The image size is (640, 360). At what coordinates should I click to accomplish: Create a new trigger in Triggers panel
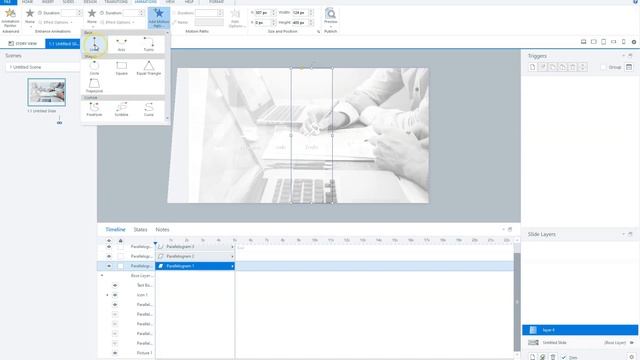point(532,67)
